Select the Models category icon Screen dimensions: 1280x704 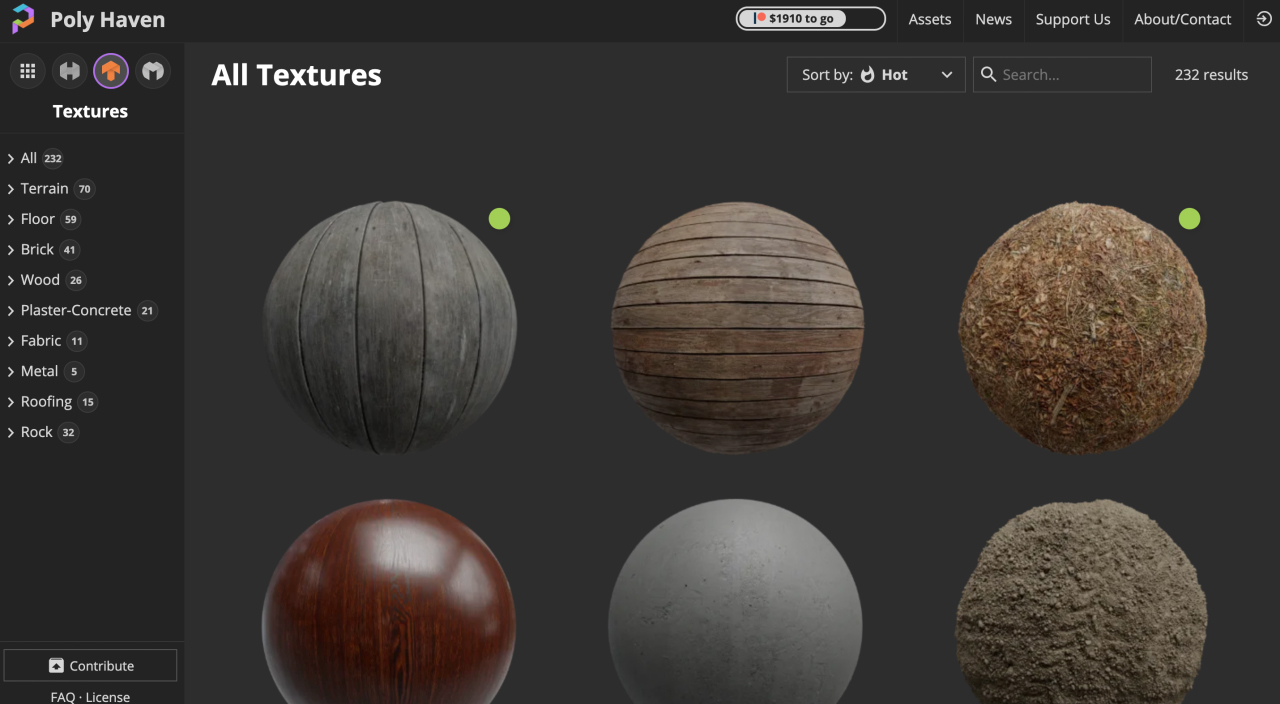(153, 71)
